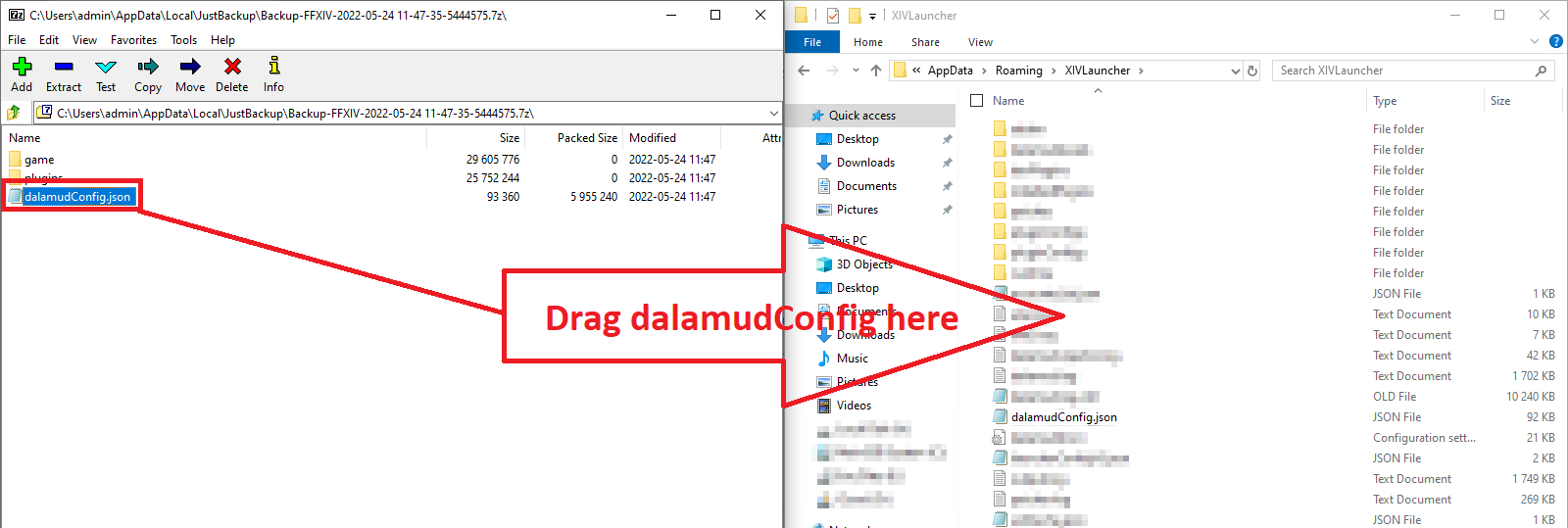Screen dimensions: 1568x528
Task: Click the Explorer quick access toolbar properties icon
Action: [832, 15]
